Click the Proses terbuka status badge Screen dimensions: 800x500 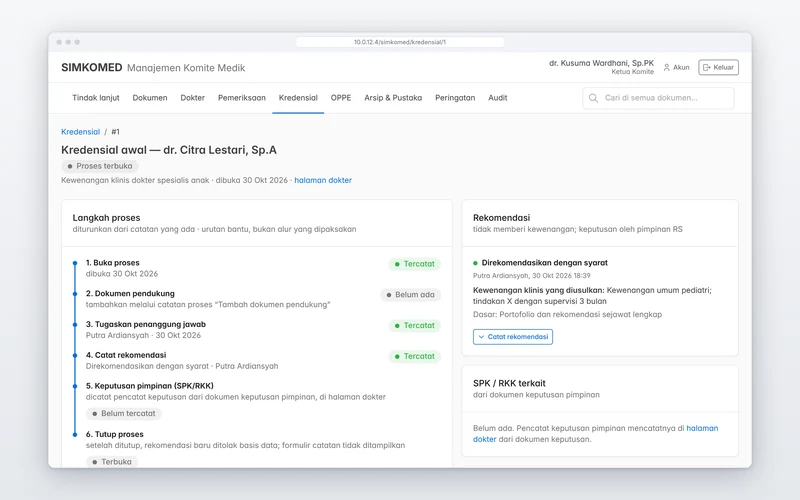[x=100, y=166]
